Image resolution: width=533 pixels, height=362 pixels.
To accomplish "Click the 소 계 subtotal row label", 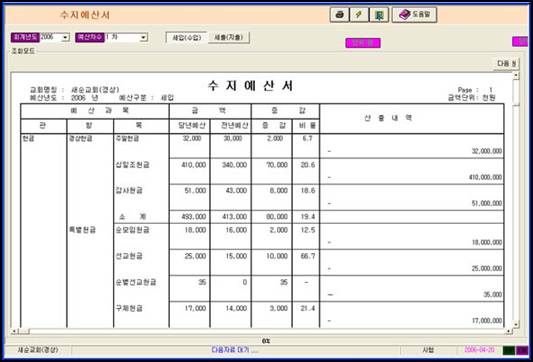I will [x=132, y=217].
